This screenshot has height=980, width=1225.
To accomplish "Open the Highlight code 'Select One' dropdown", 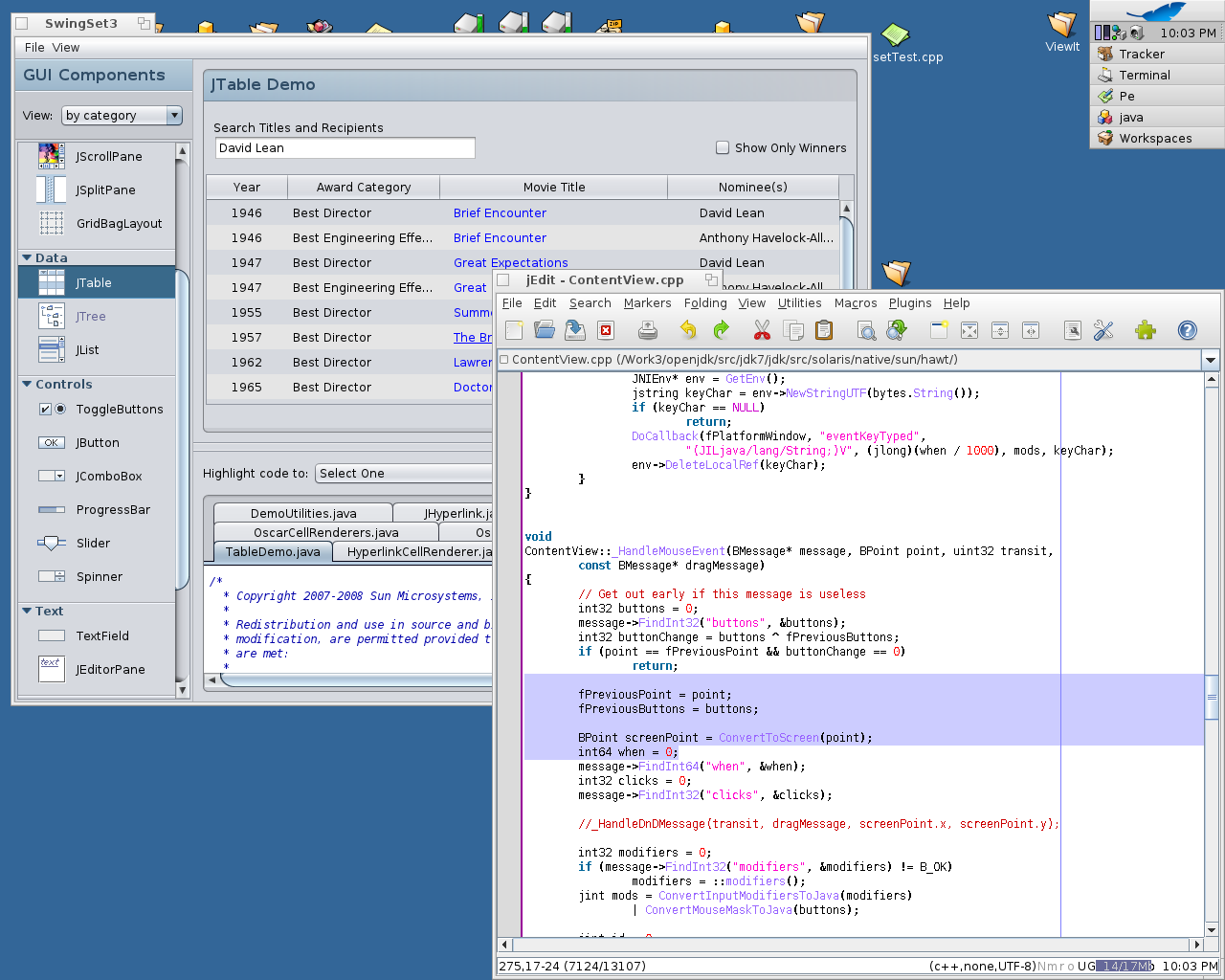I will 404,473.
